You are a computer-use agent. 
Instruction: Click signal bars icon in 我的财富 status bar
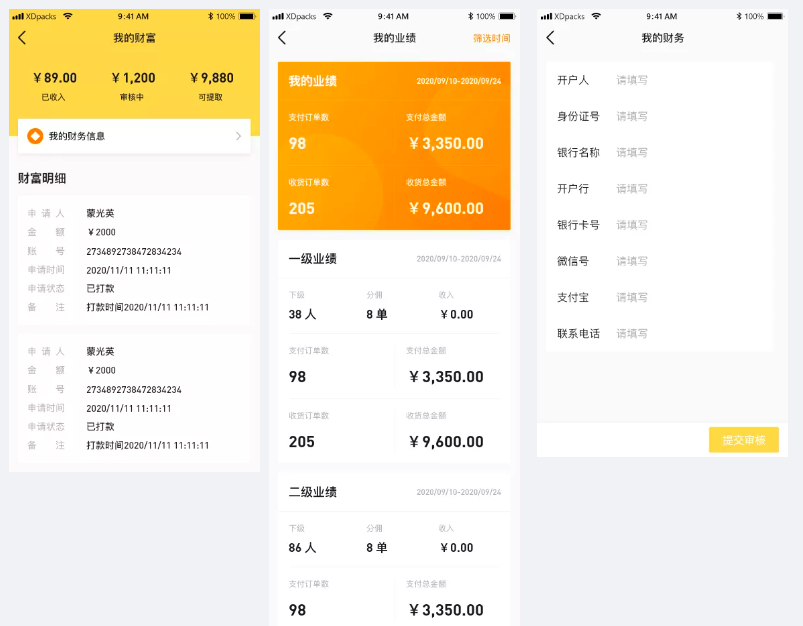pyautogui.click(x=18, y=17)
